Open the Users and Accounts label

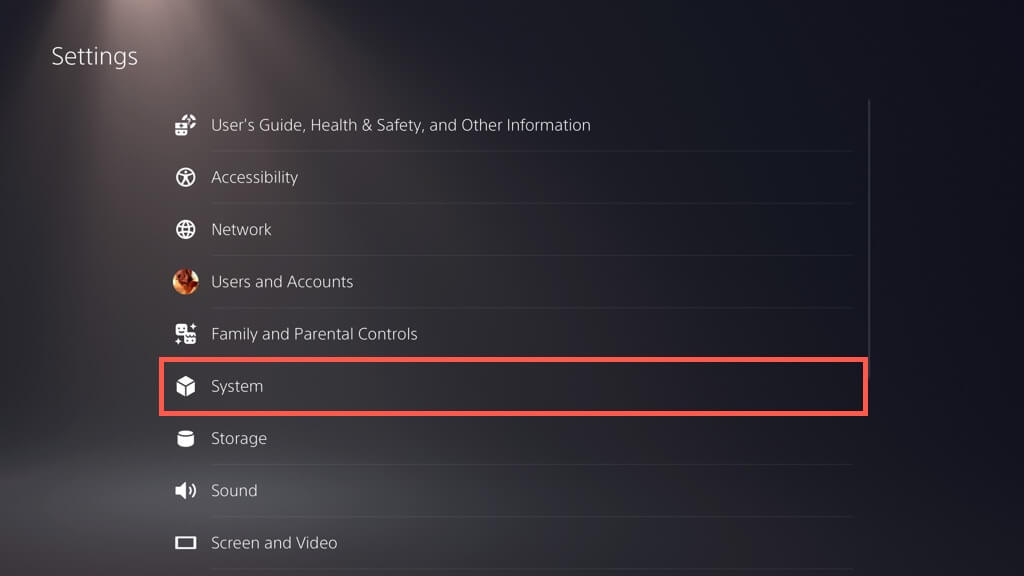[x=282, y=282]
